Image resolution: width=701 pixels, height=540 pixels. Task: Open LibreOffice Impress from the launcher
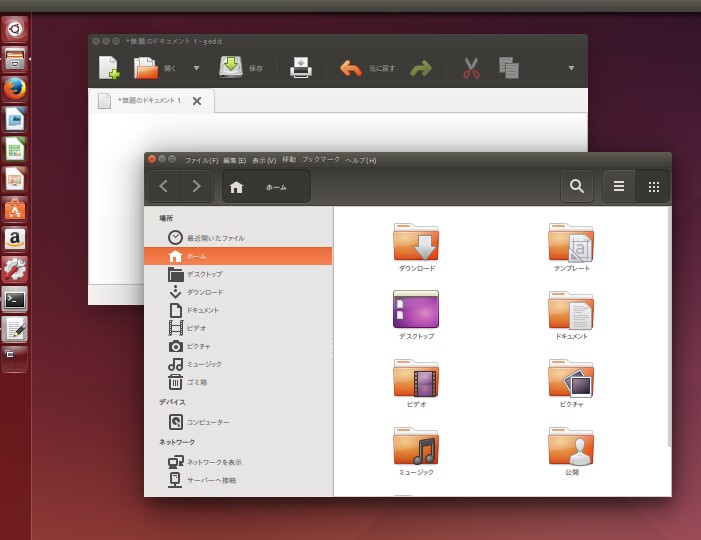point(15,179)
